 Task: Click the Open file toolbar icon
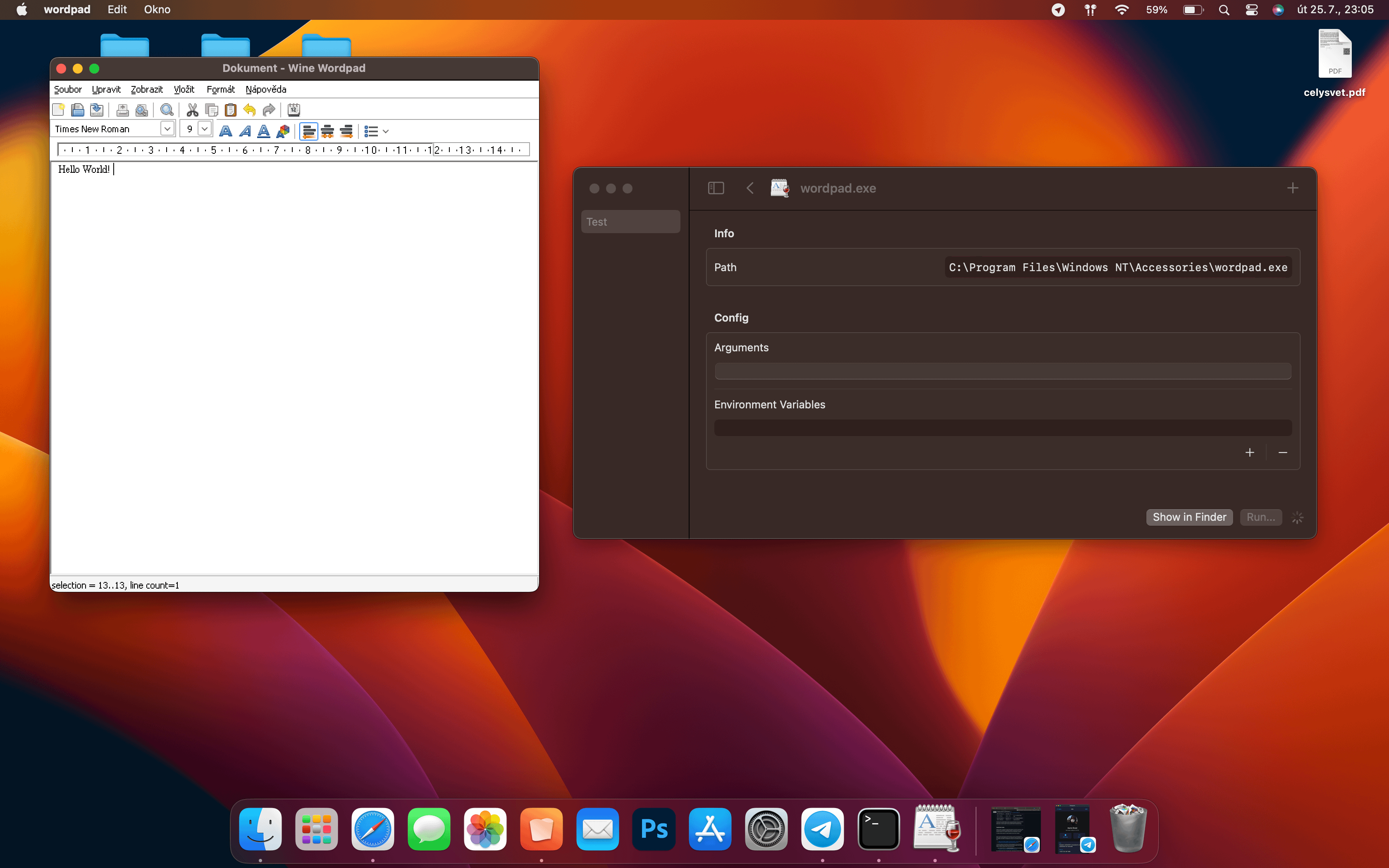(x=77, y=110)
